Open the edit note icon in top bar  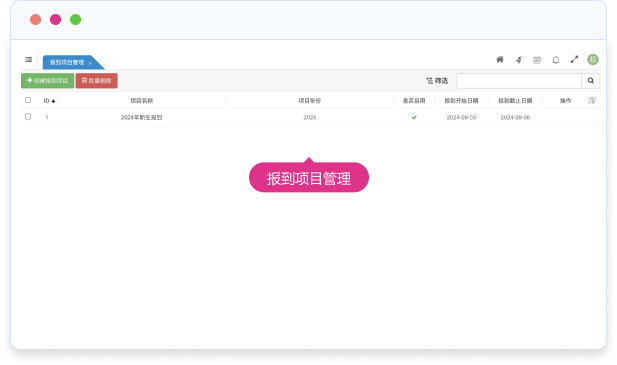pyautogui.click(x=537, y=60)
